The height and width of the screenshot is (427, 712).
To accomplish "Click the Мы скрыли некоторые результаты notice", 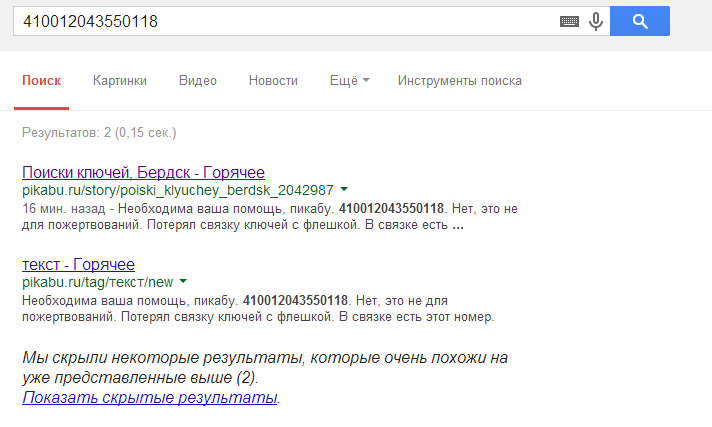I will [265, 367].
